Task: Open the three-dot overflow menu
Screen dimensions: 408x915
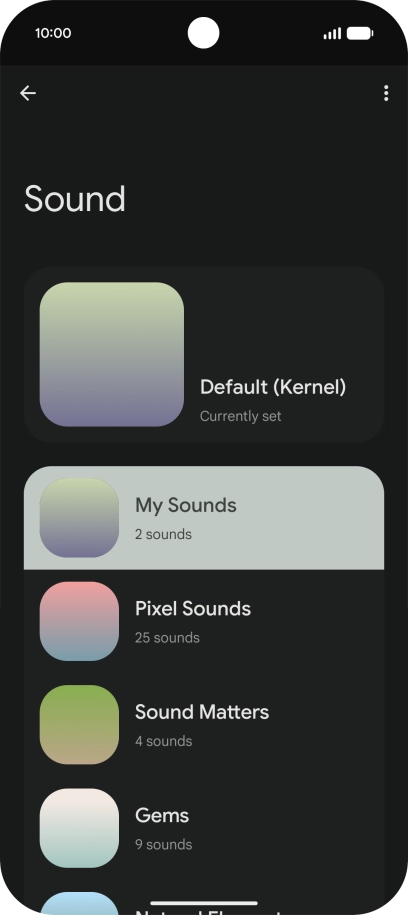Action: (x=386, y=93)
